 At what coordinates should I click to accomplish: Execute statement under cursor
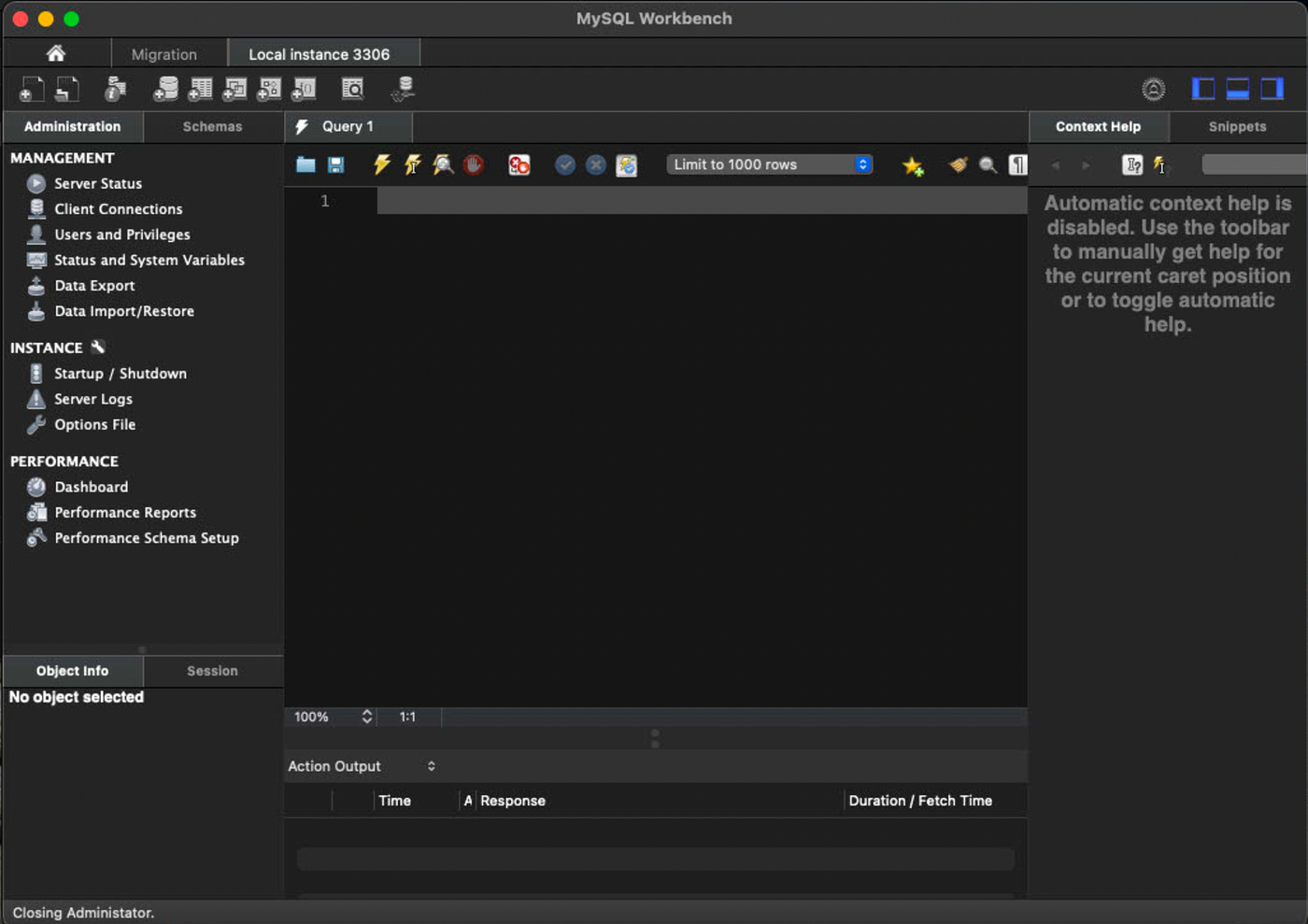click(x=412, y=165)
